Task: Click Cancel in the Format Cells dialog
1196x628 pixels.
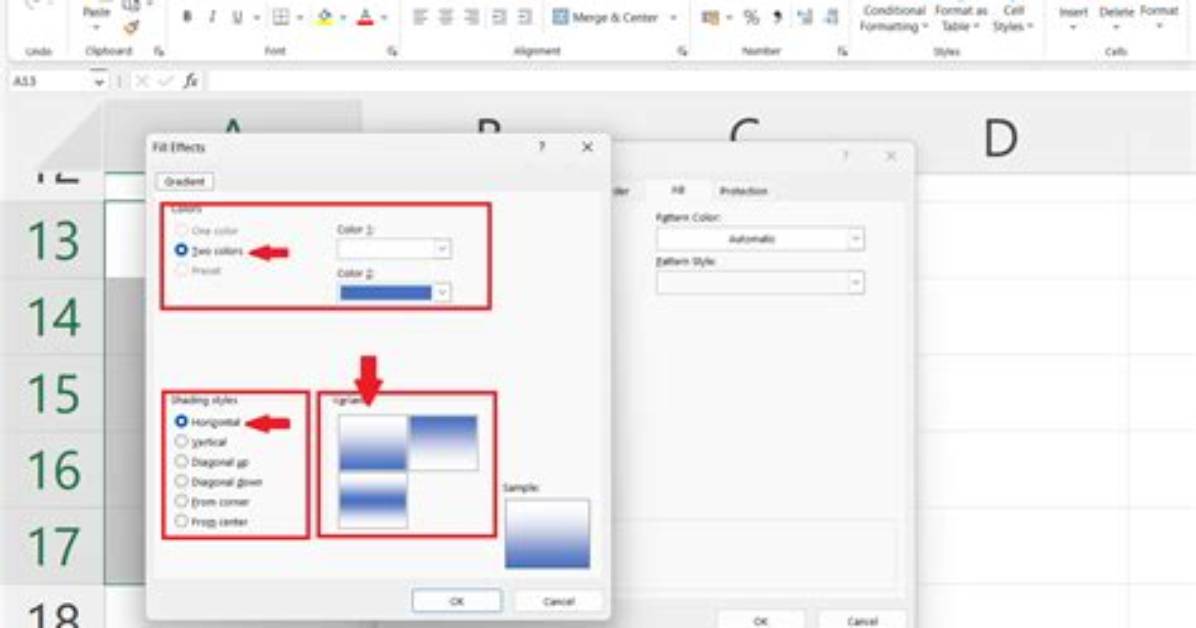Action: pyautogui.click(x=862, y=620)
